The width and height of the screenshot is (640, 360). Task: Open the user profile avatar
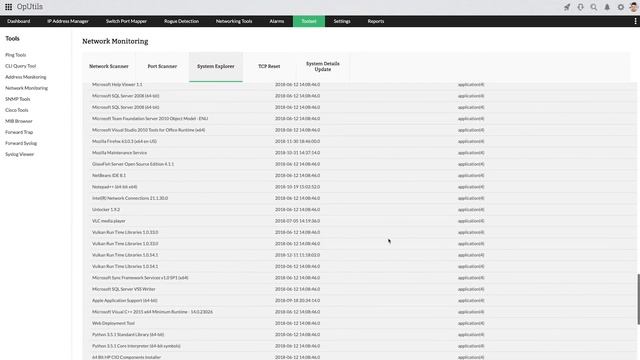tap(633, 7)
